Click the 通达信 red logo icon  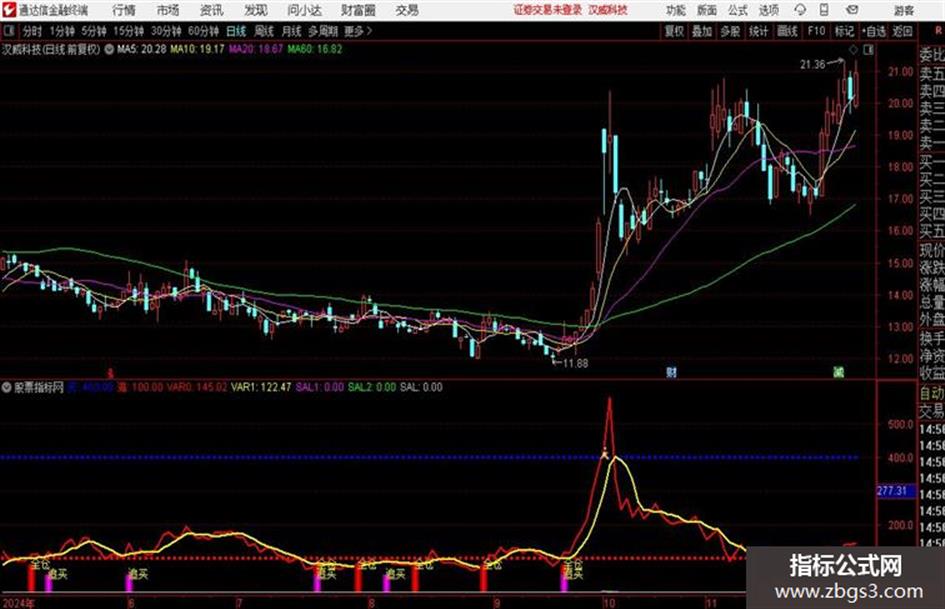click(x=8, y=10)
